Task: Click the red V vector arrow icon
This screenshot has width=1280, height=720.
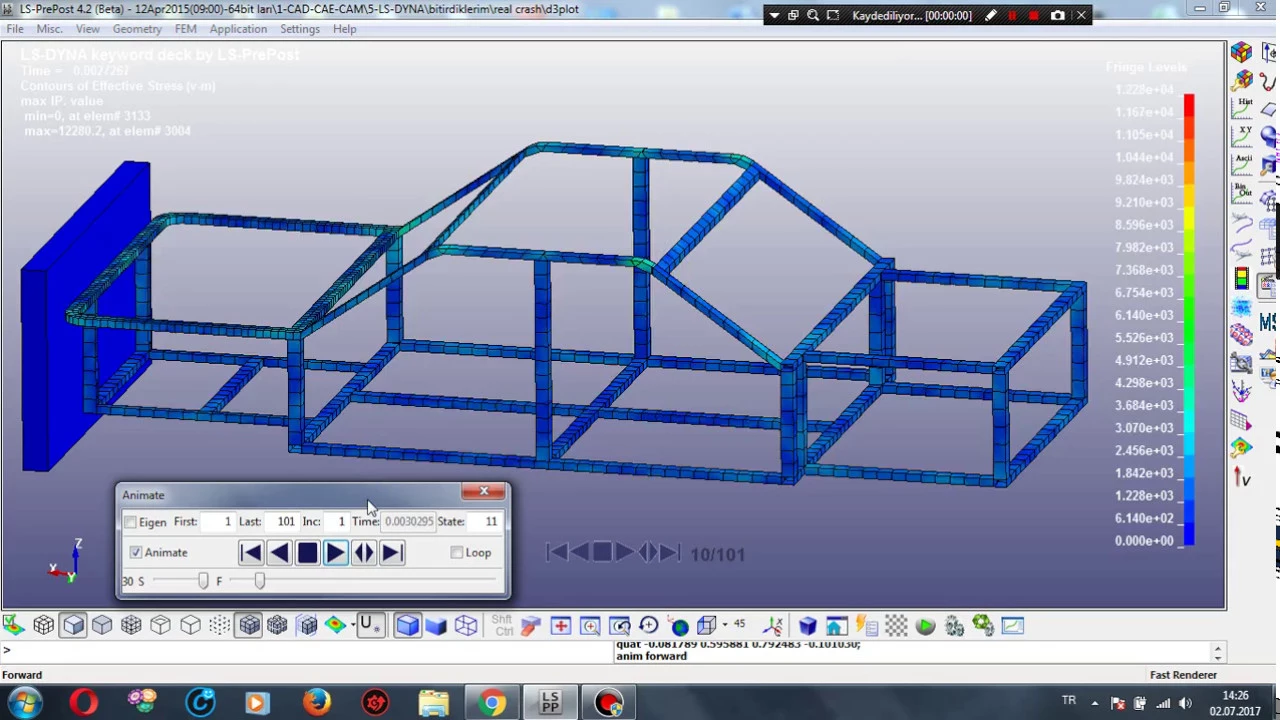Action: pos(1242,477)
